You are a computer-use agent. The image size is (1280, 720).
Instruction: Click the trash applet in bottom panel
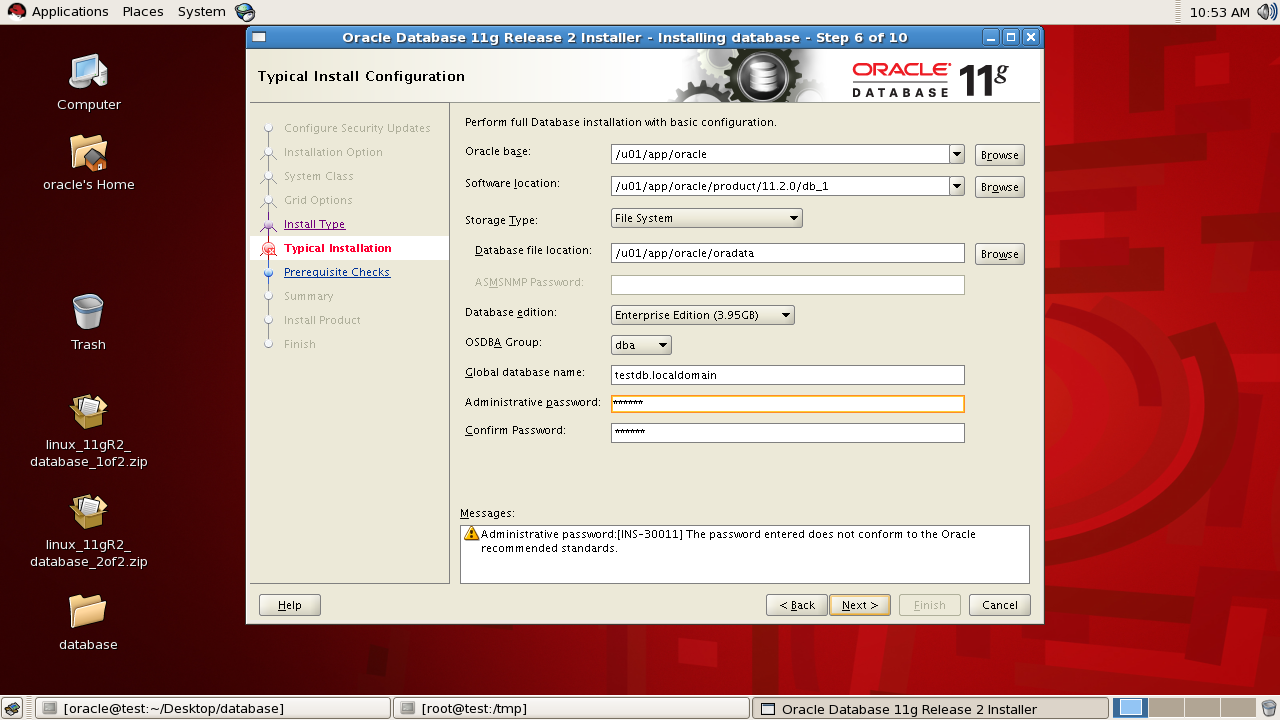(1269, 708)
